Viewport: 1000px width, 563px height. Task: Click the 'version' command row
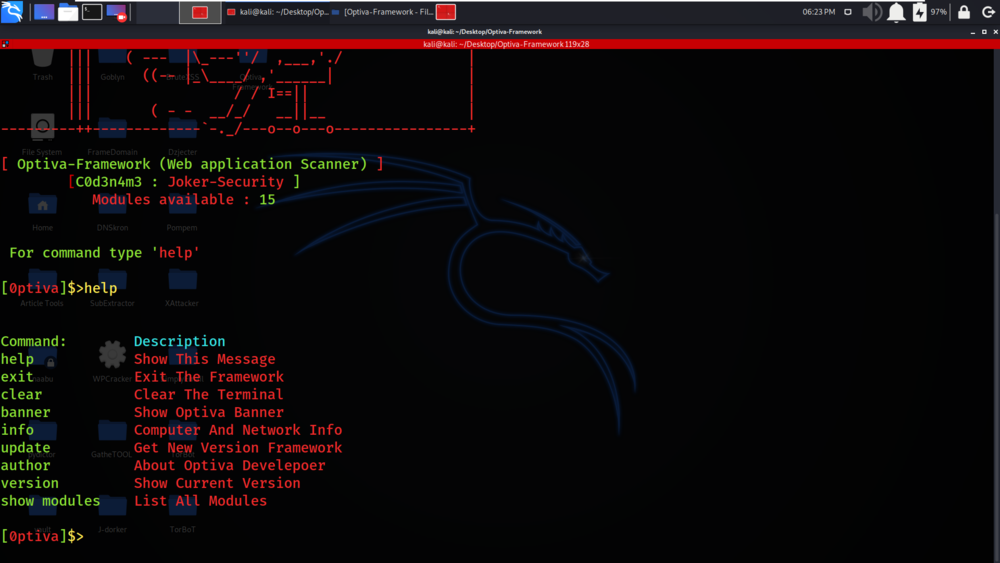coord(30,483)
